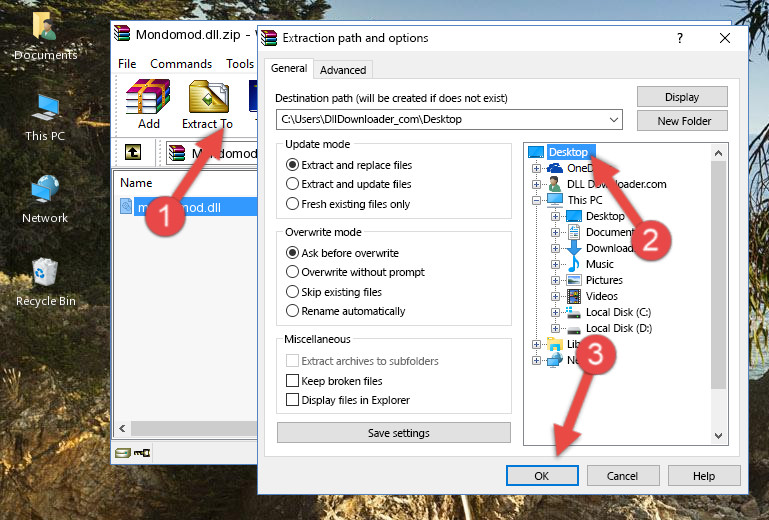Select Local Disk (C:) in tree

click(618, 312)
